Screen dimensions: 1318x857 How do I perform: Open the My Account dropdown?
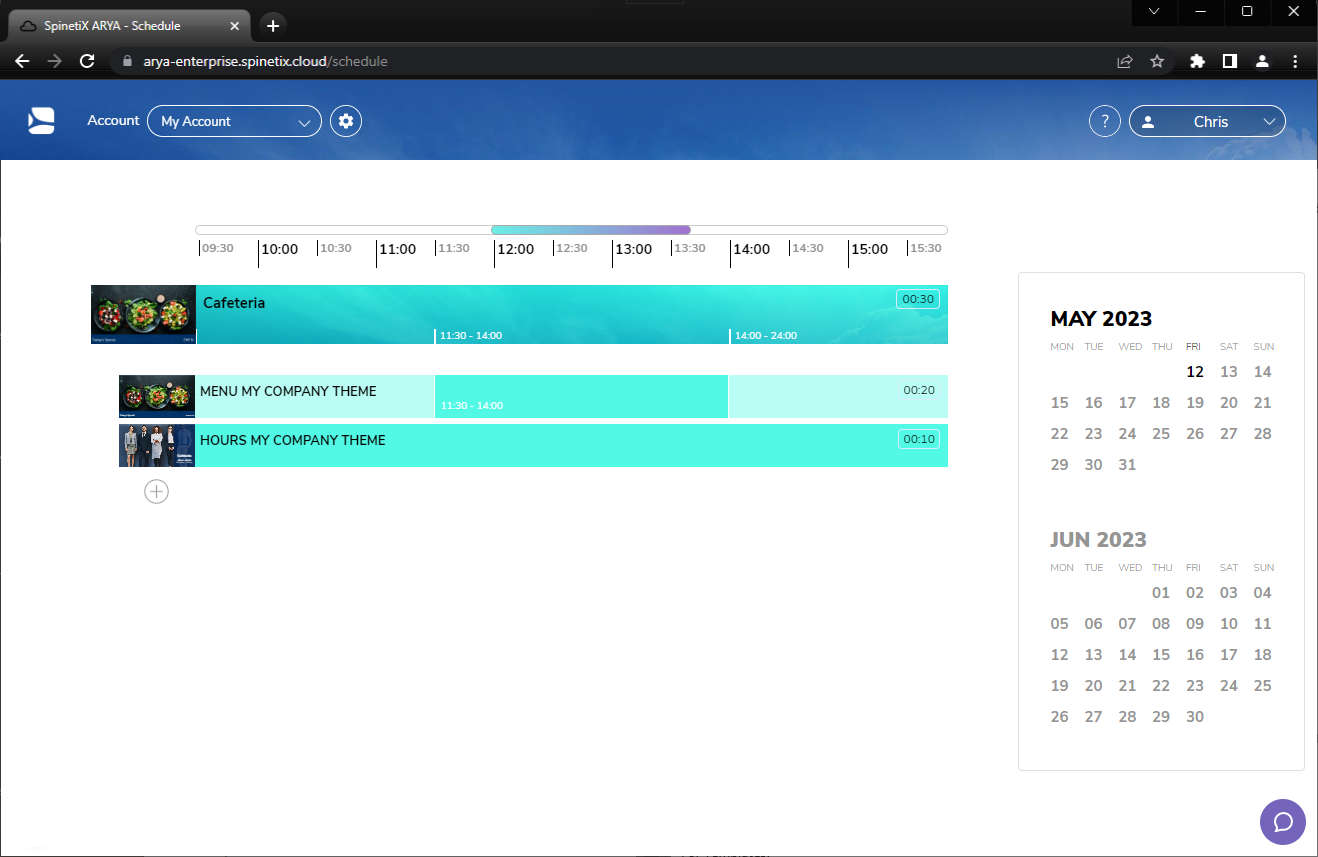tap(234, 120)
